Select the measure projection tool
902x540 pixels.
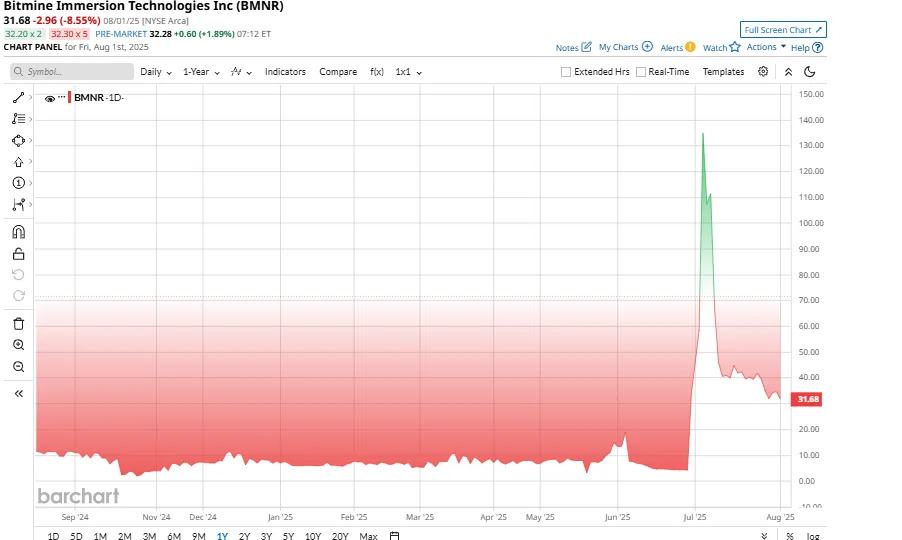click(18, 204)
